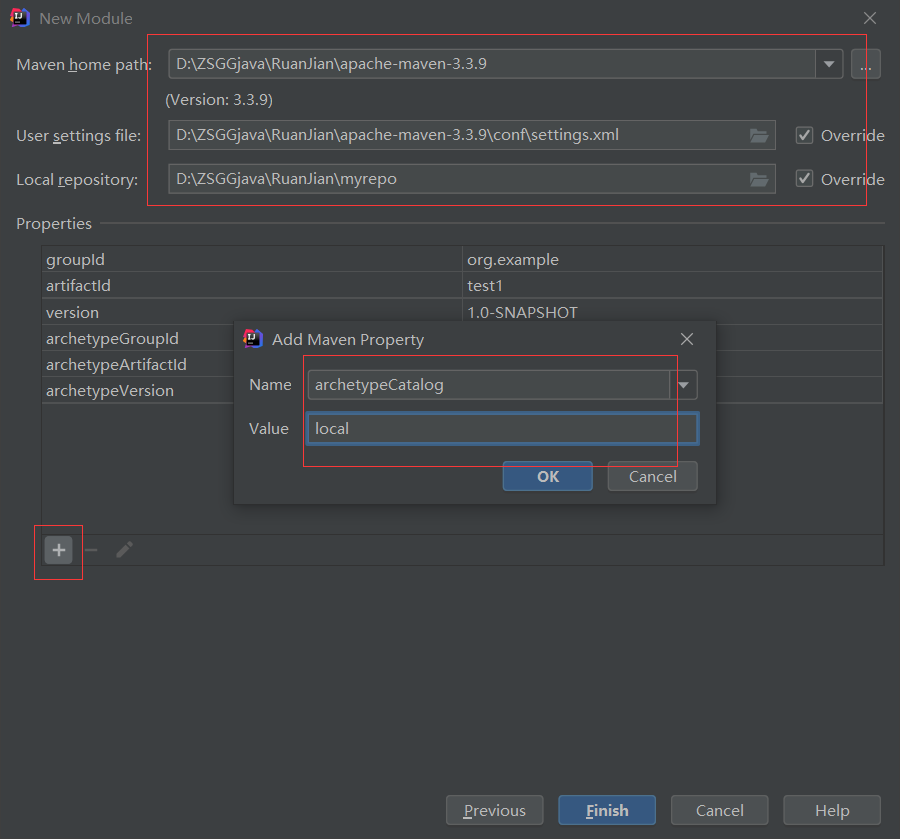Expand the Maven home path dropdown
Screen dimensions: 900x839
click(x=829, y=64)
